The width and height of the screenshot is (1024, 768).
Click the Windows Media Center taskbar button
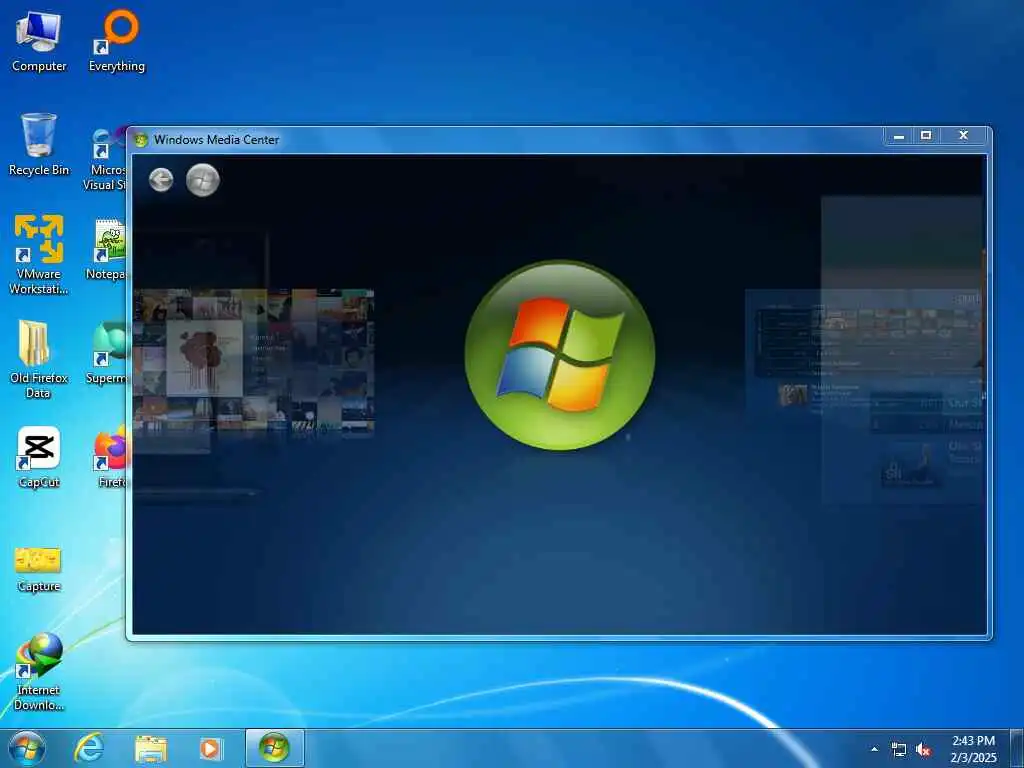274,748
